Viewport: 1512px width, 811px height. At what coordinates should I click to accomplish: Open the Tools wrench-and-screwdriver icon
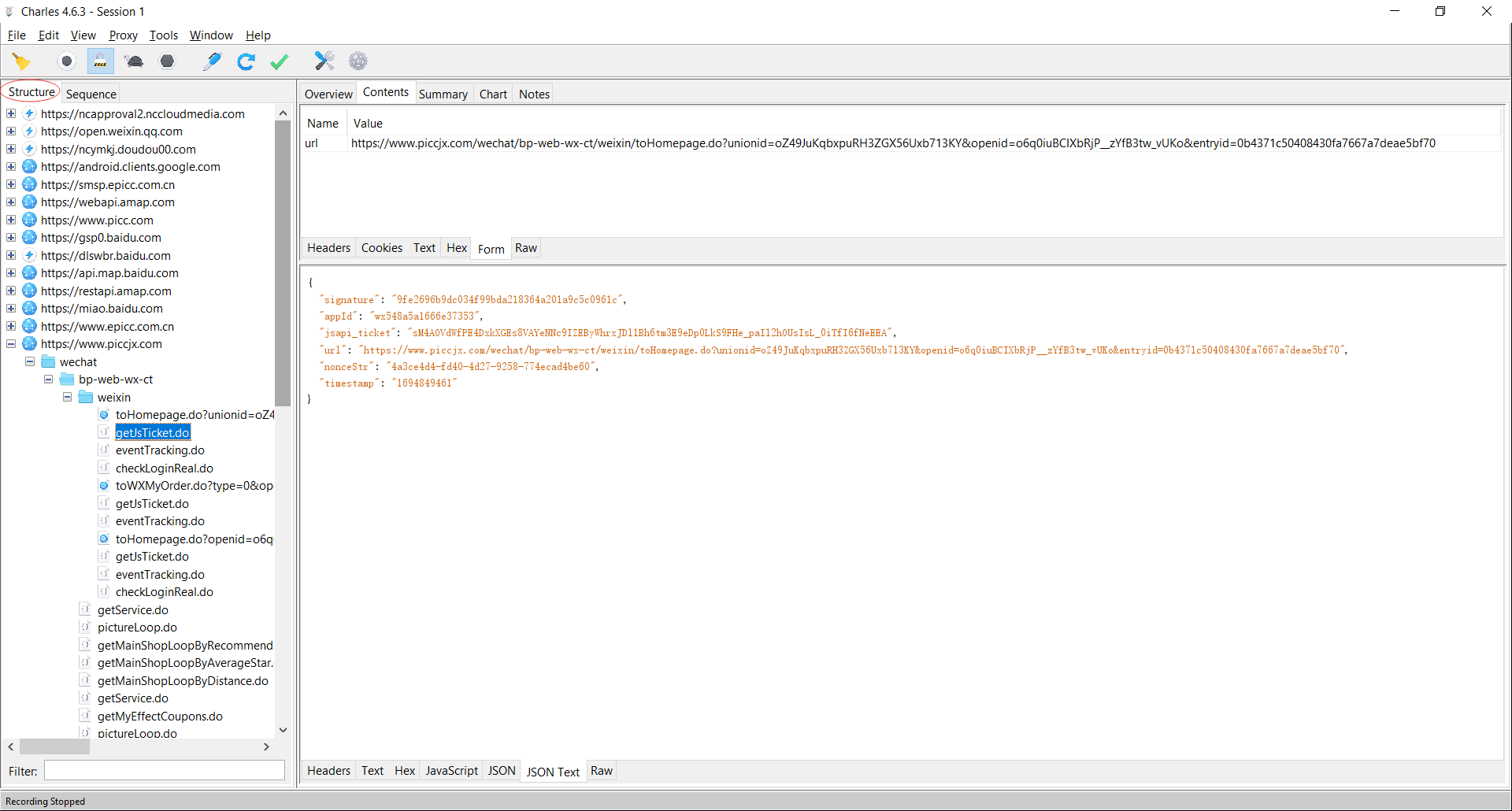click(x=324, y=61)
